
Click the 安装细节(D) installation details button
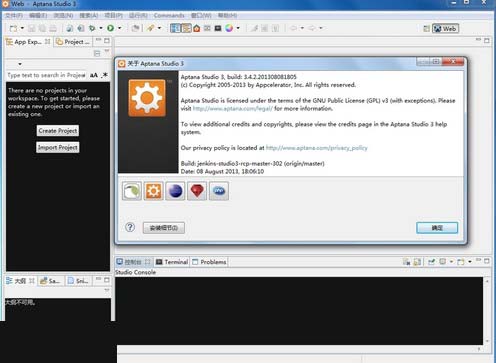(164, 228)
